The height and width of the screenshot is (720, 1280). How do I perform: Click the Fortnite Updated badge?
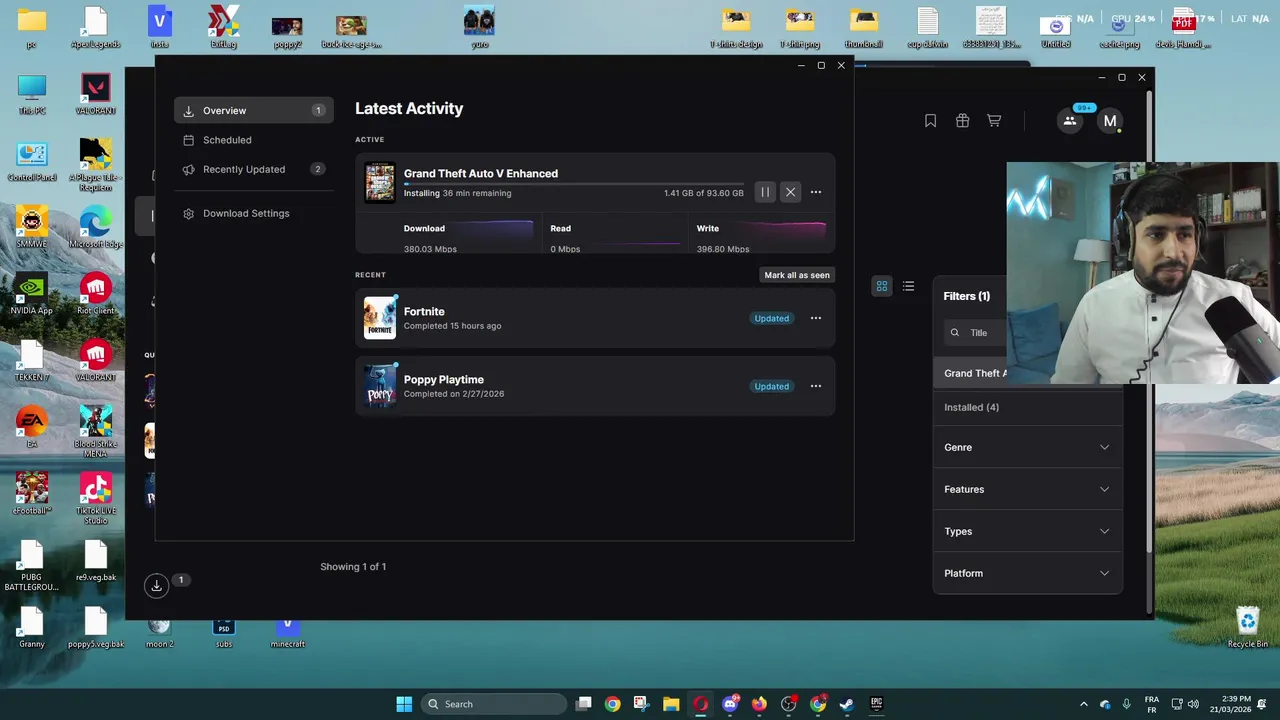[x=772, y=318]
